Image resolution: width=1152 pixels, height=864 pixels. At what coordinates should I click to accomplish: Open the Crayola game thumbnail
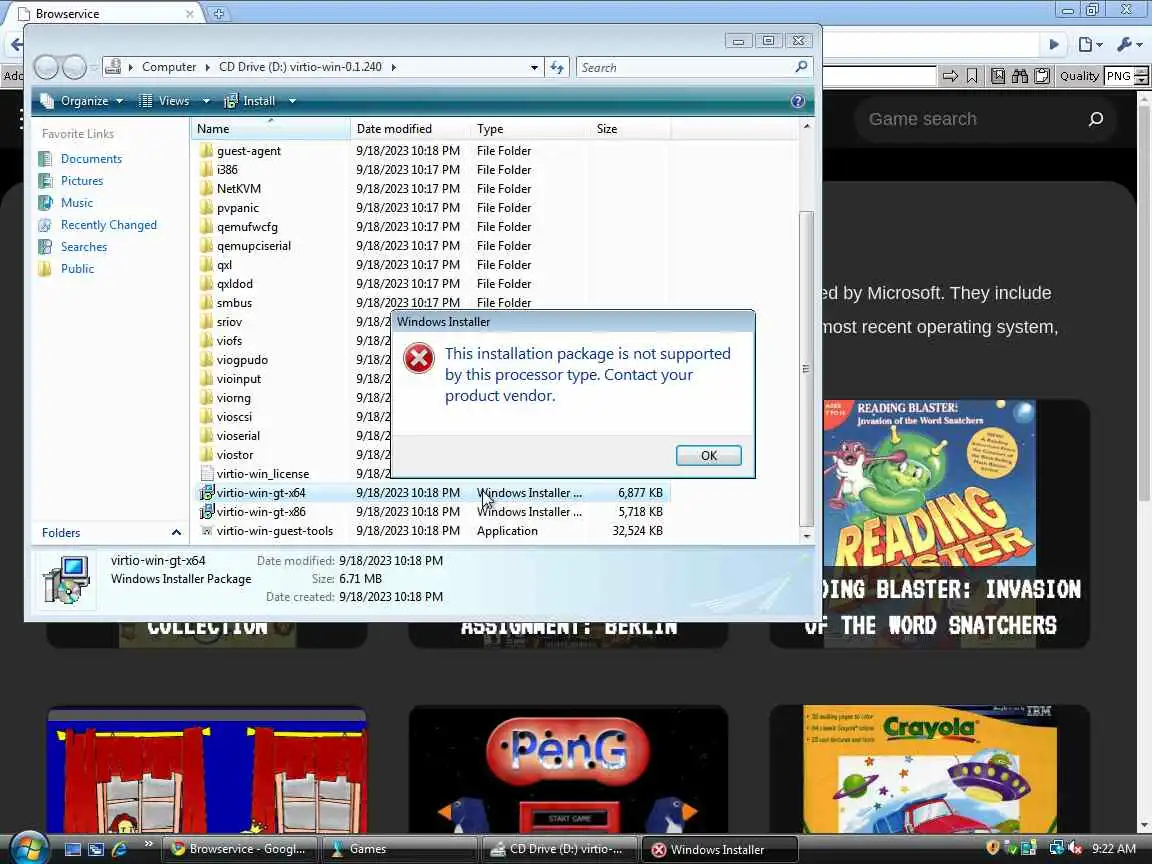tap(929, 769)
